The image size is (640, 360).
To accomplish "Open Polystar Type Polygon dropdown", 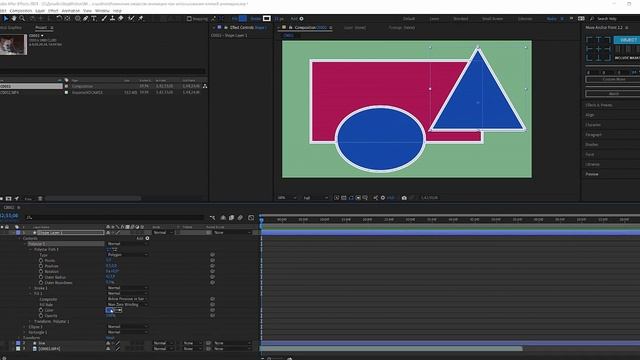I will click(x=127, y=255).
